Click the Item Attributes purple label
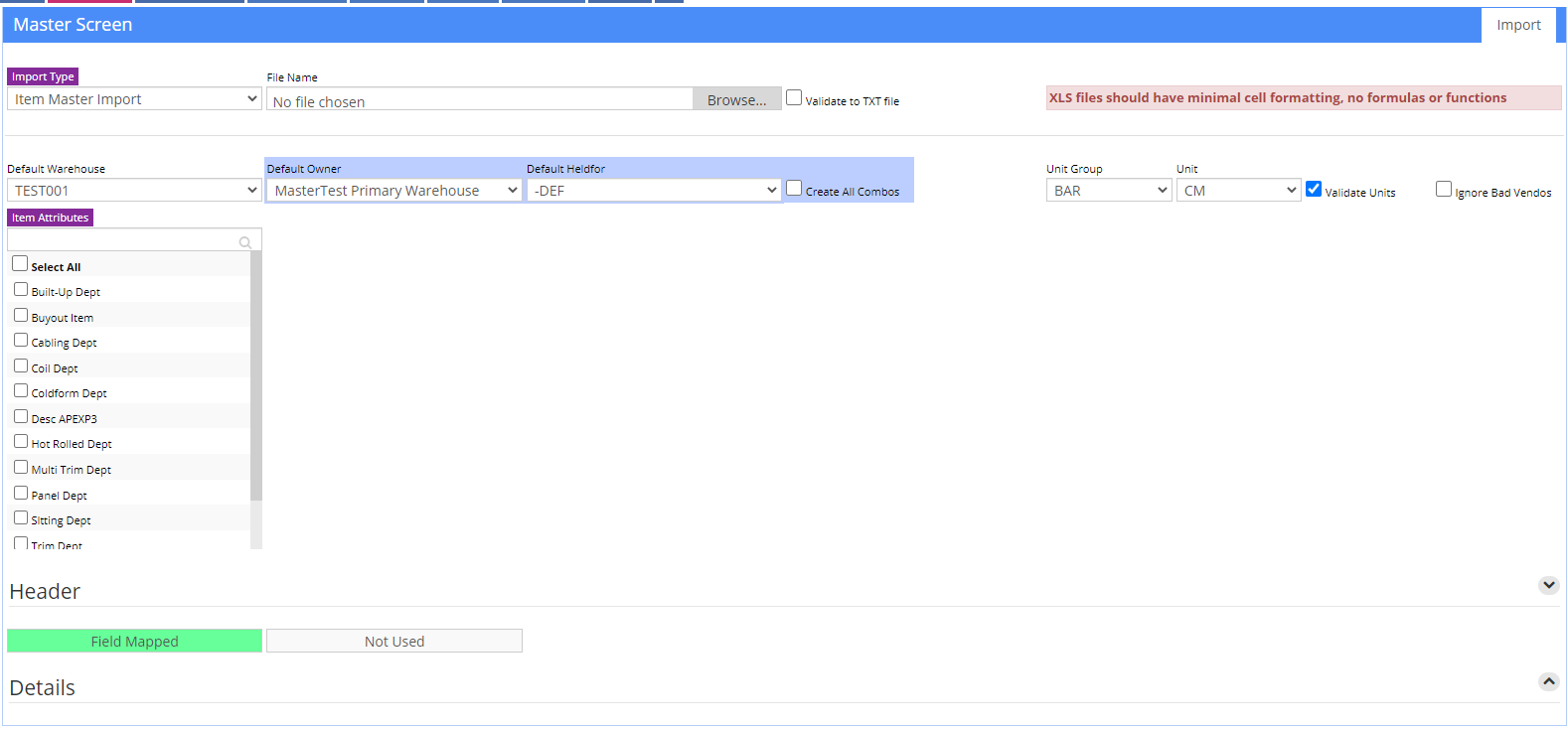 coord(51,218)
